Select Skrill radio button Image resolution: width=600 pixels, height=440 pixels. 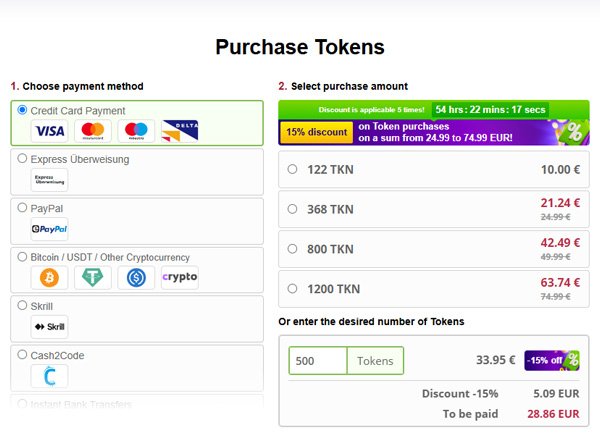(22, 305)
